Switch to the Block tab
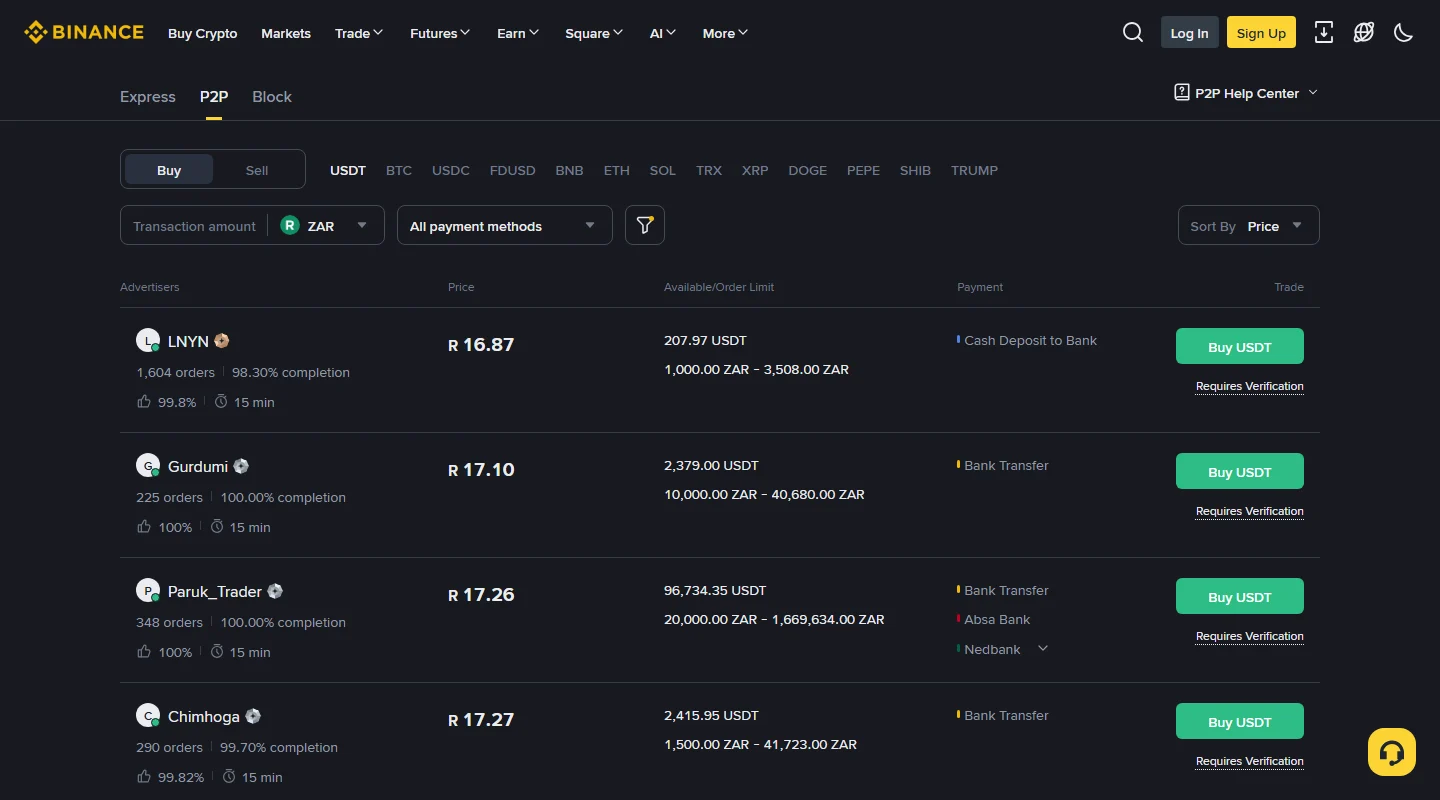This screenshot has width=1440, height=800. 272,97
